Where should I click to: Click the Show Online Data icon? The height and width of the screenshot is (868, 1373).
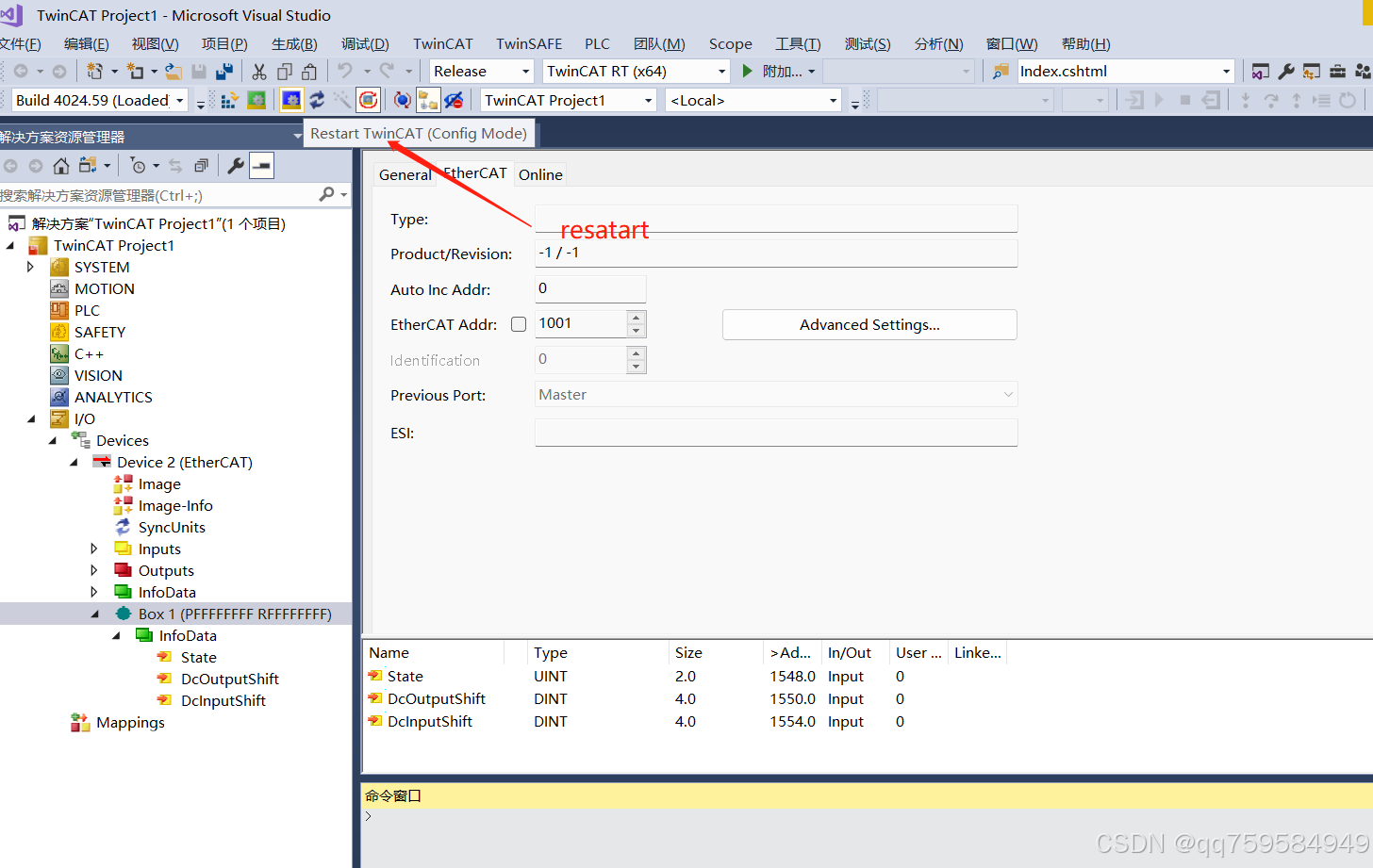click(403, 100)
